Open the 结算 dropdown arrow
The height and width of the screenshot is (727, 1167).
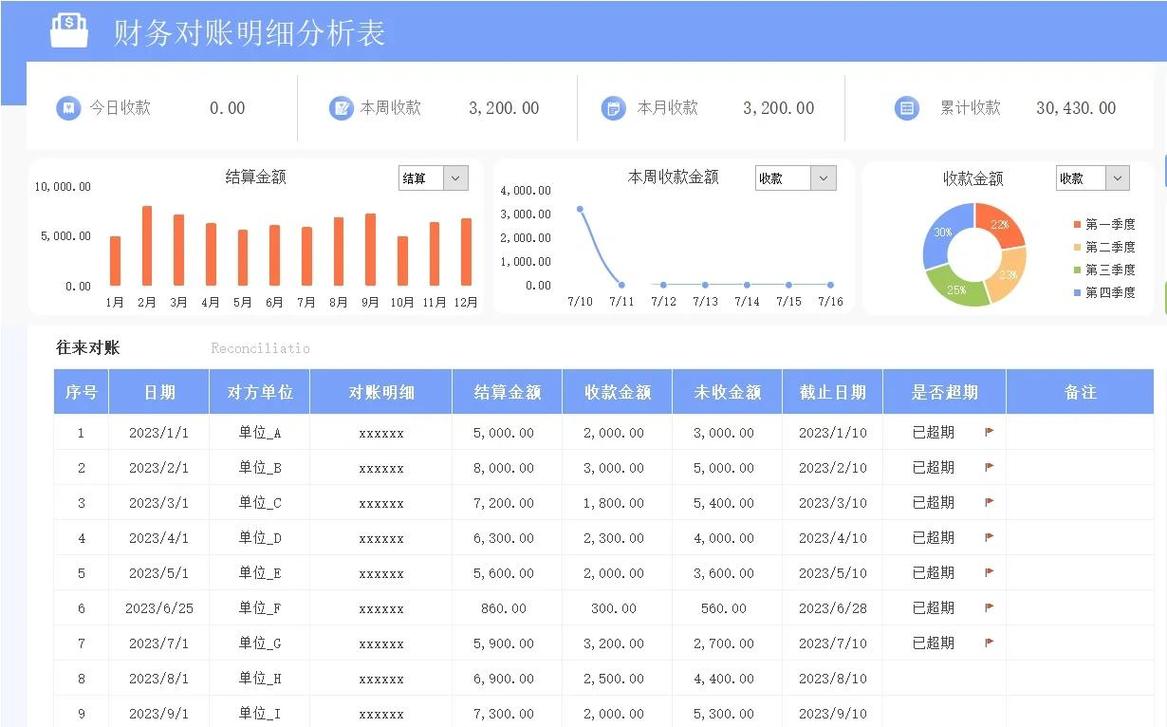(455, 178)
